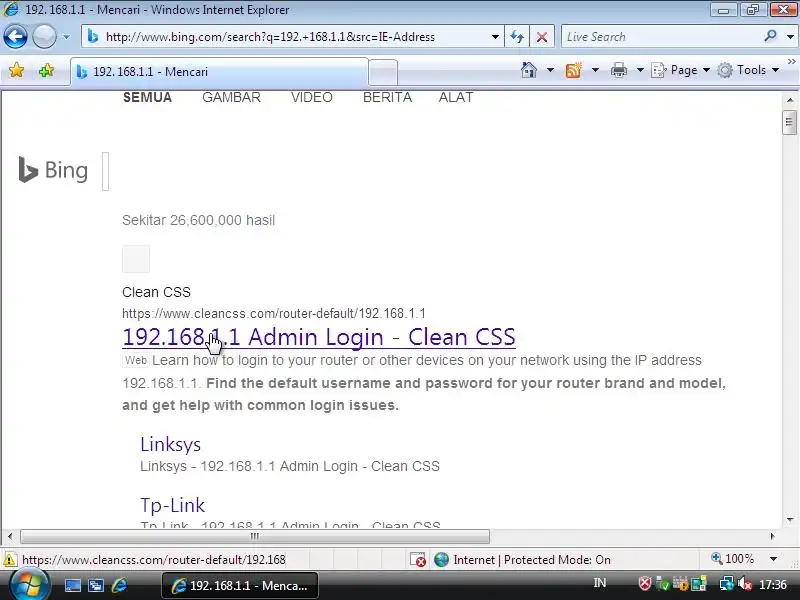Select the SEMUA search tab
Image resolution: width=800 pixels, height=600 pixels.
tap(147, 97)
